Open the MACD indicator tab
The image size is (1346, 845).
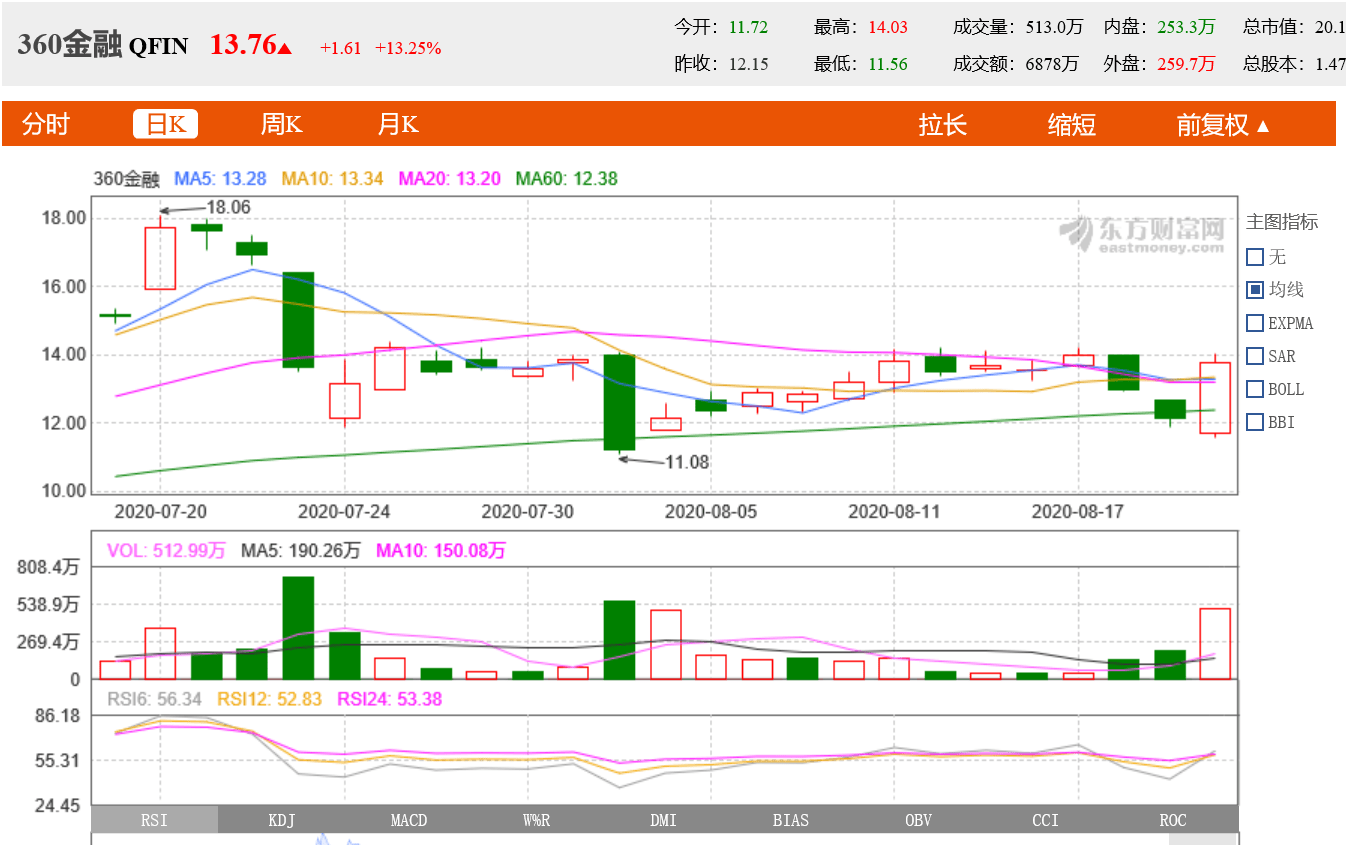(409, 820)
